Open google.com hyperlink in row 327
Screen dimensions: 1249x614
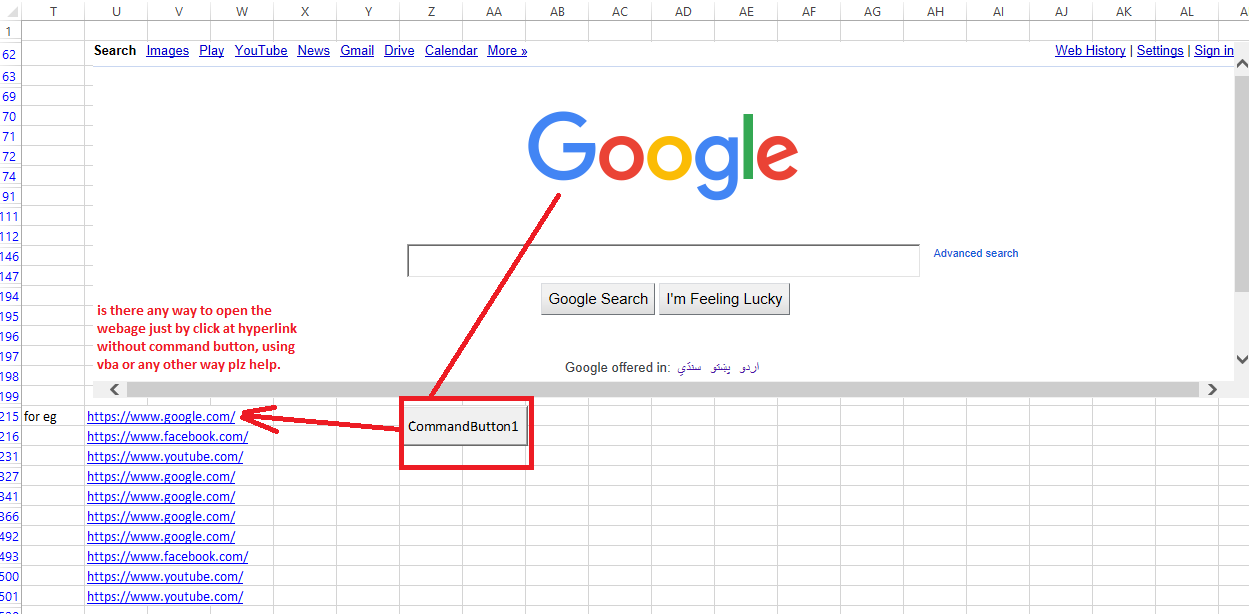click(x=161, y=477)
